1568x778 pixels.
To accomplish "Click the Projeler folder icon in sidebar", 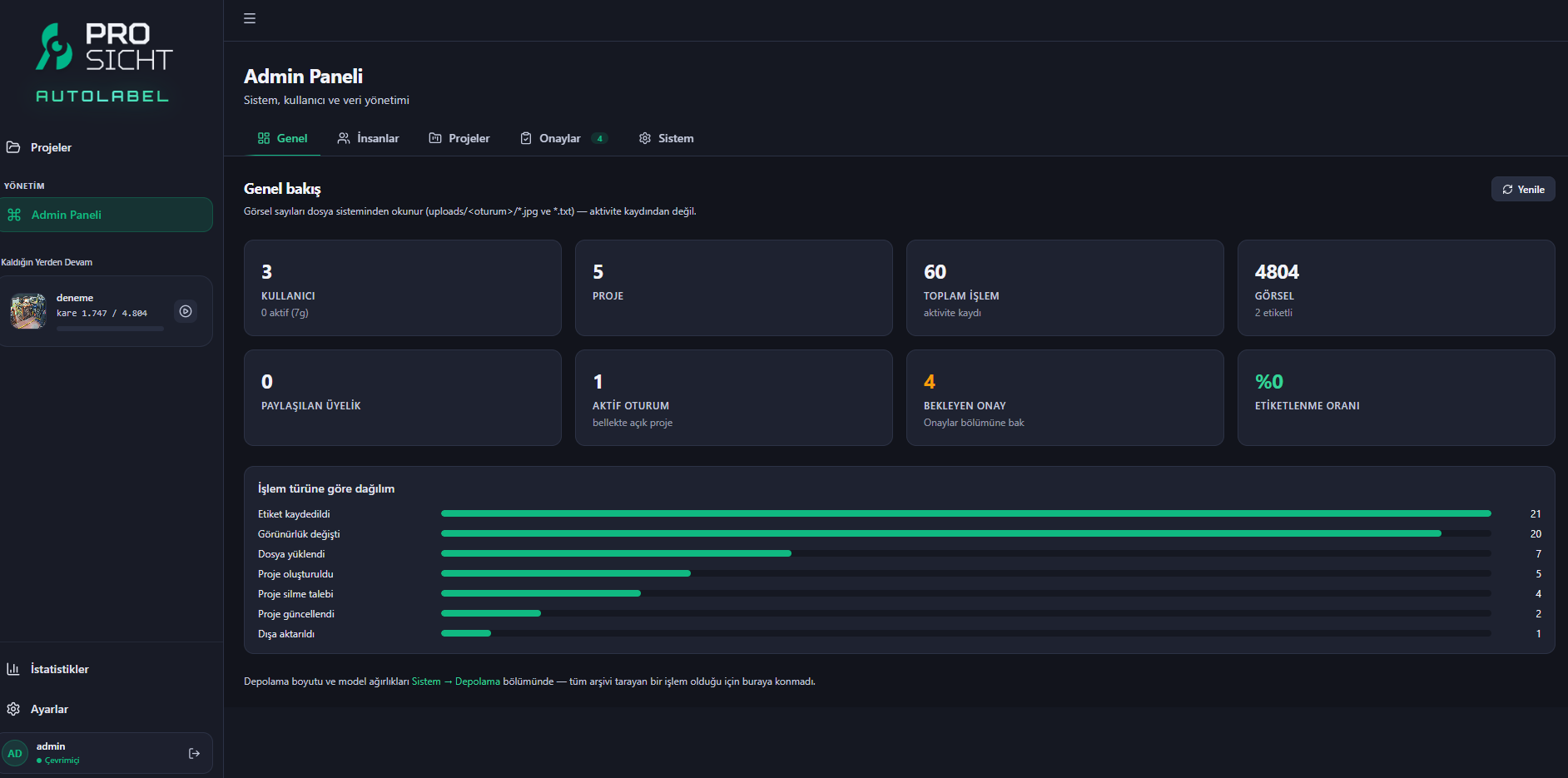I will pos(13,147).
